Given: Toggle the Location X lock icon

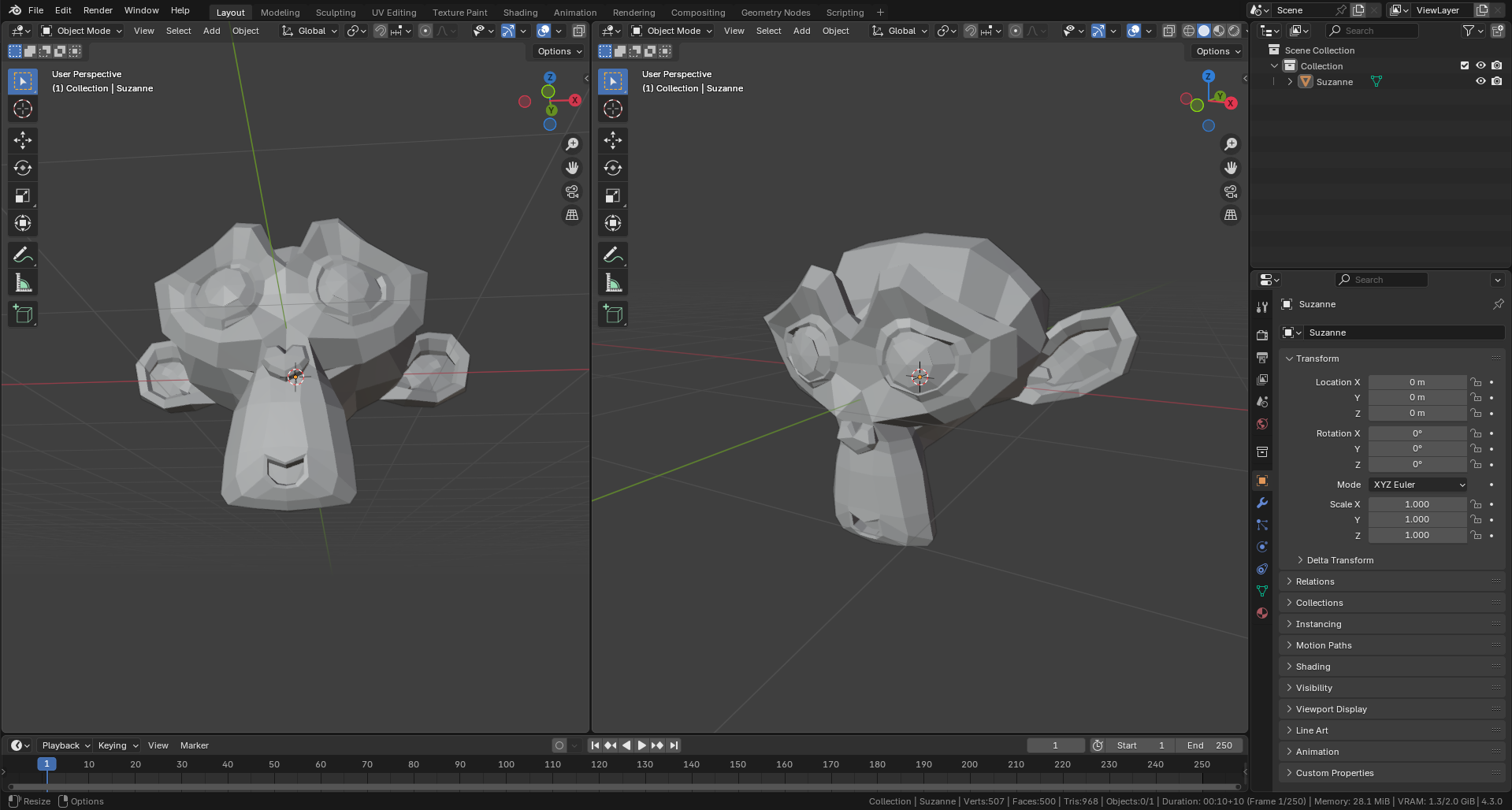Looking at the screenshot, I should point(1476,382).
